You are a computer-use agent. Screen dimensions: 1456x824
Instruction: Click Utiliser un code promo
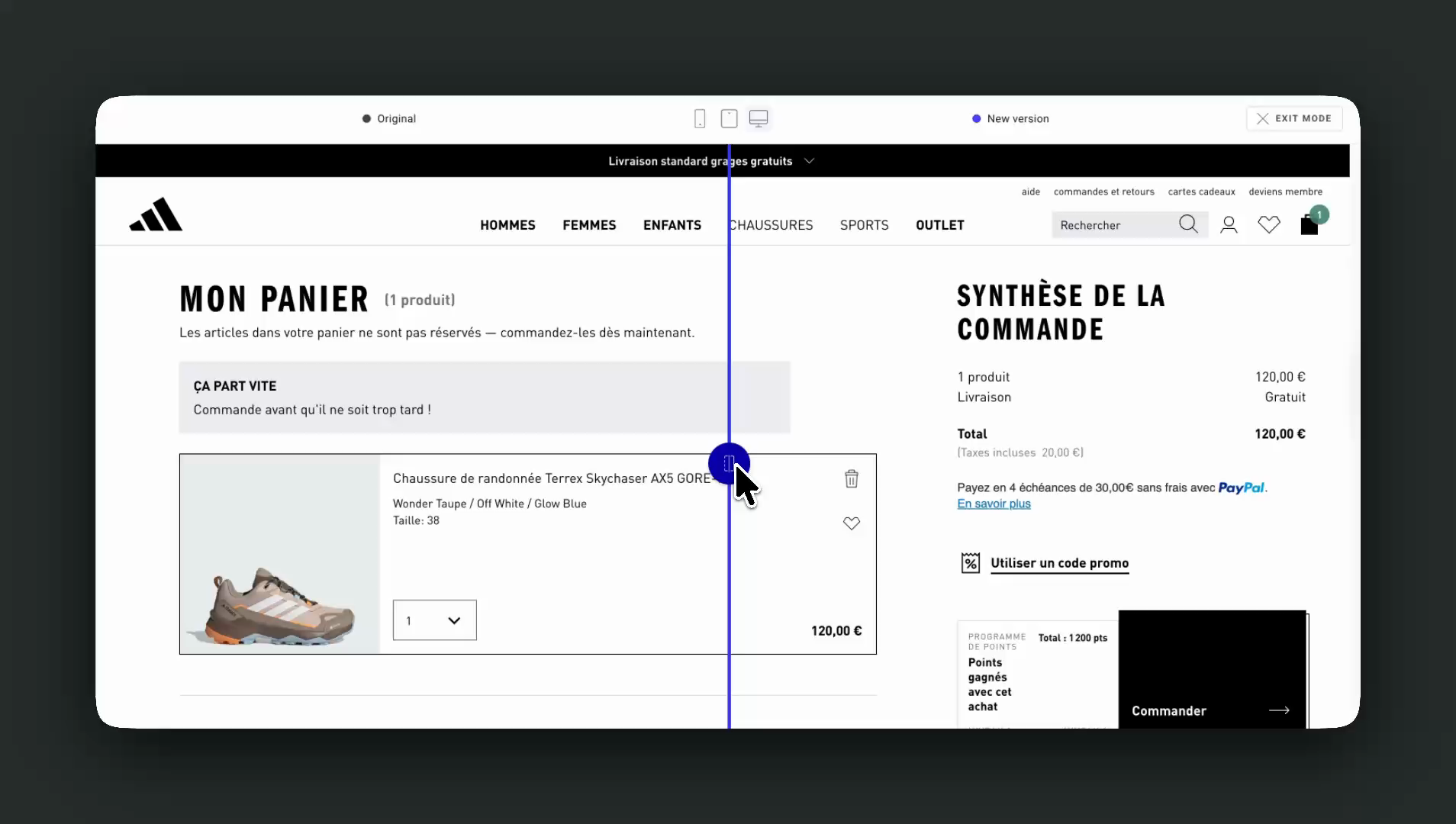[1059, 563]
